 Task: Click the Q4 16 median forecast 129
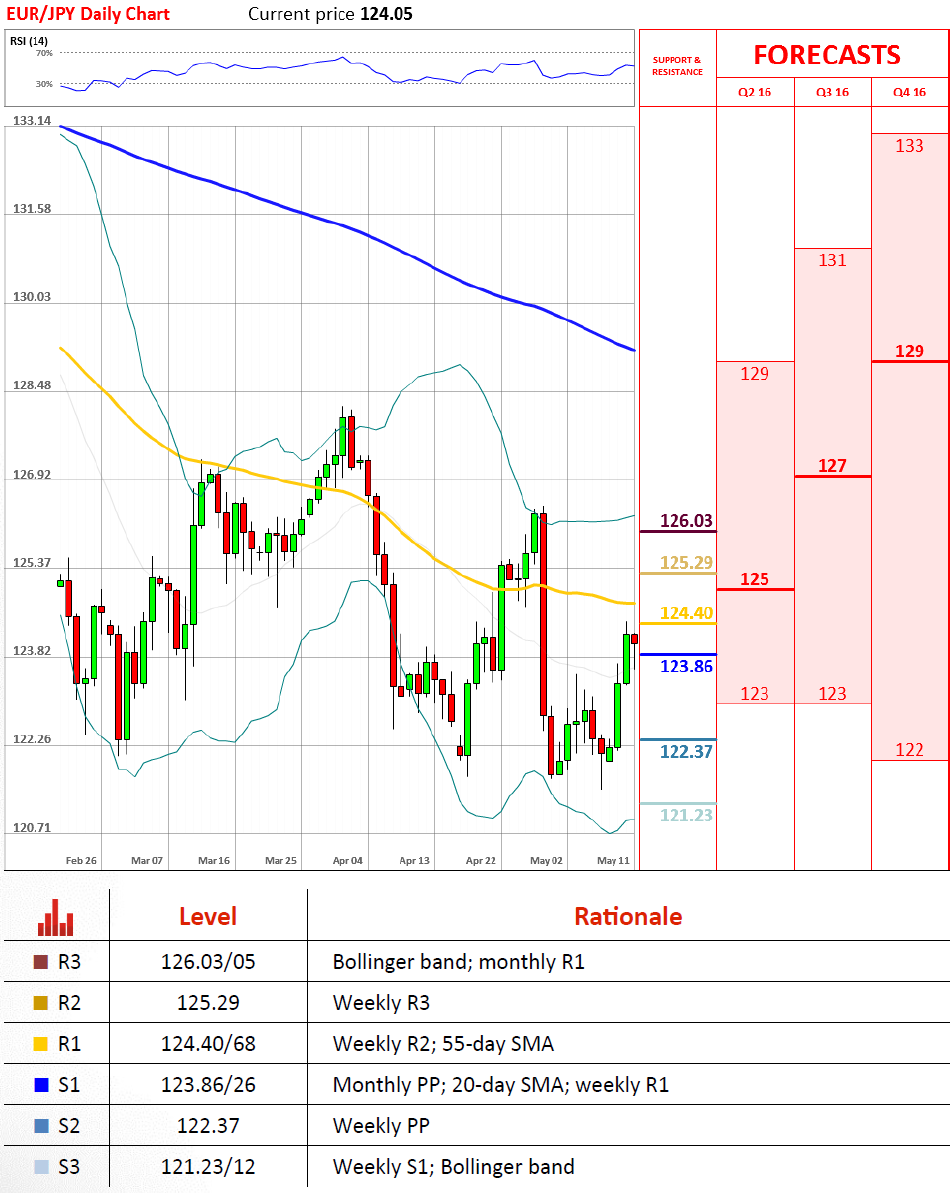[x=909, y=352]
